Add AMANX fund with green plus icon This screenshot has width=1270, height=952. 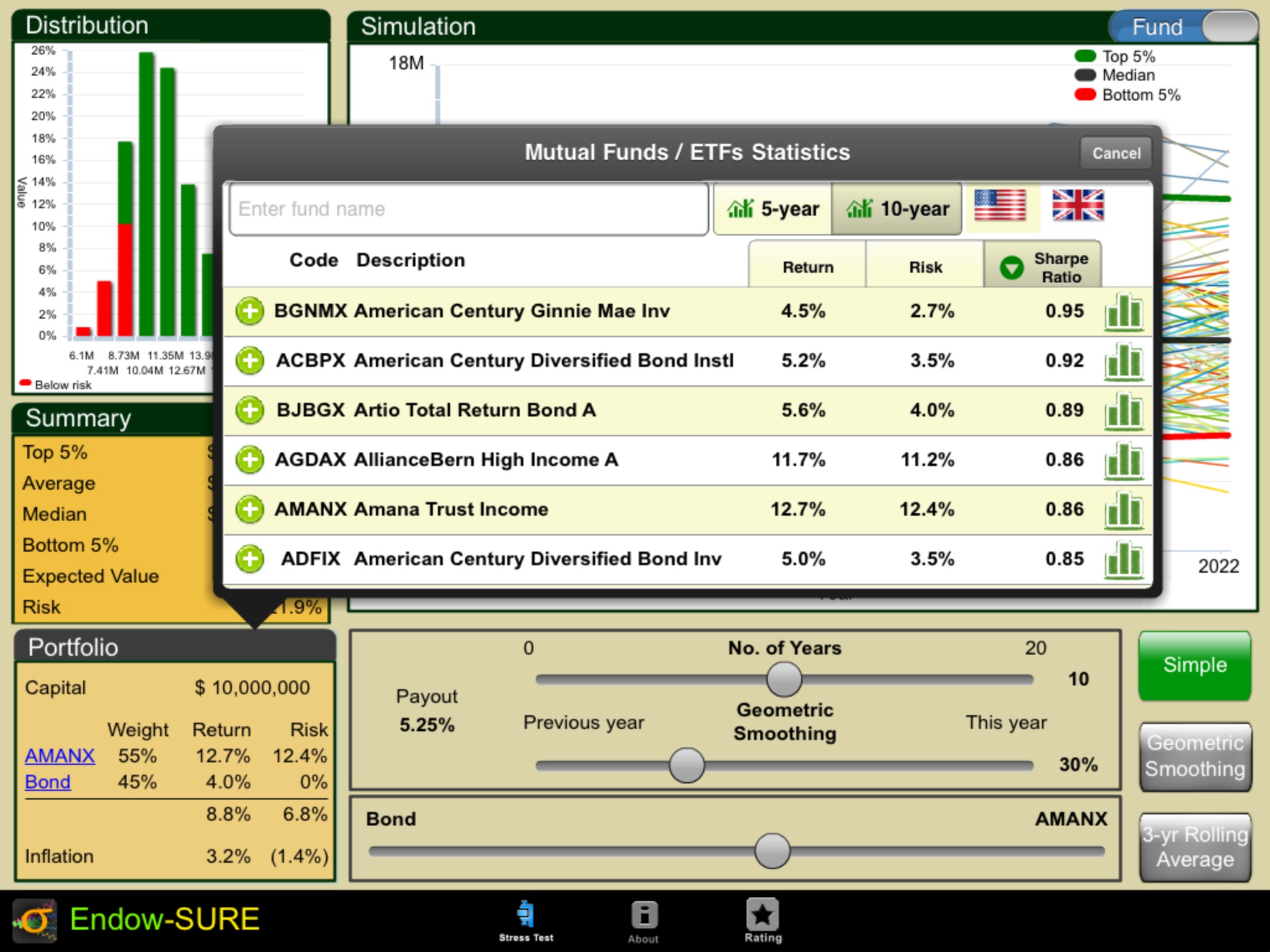click(x=250, y=509)
